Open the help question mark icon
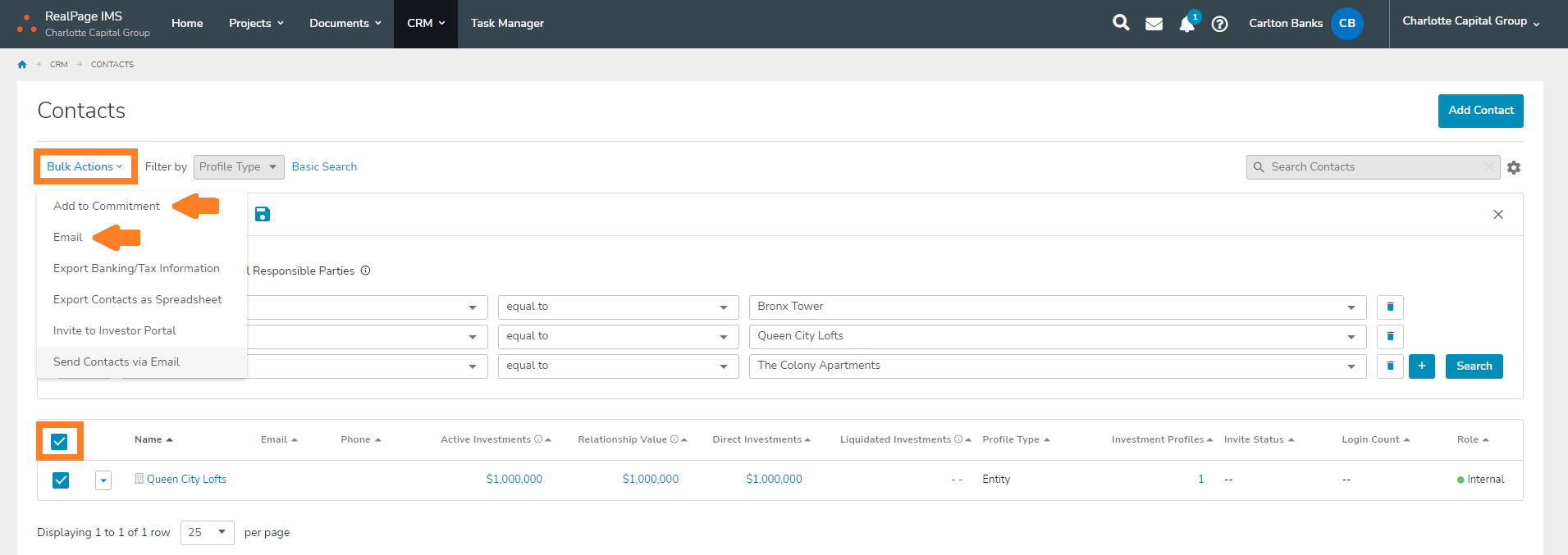Viewport: 1568px width, 555px height. tap(1220, 24)
